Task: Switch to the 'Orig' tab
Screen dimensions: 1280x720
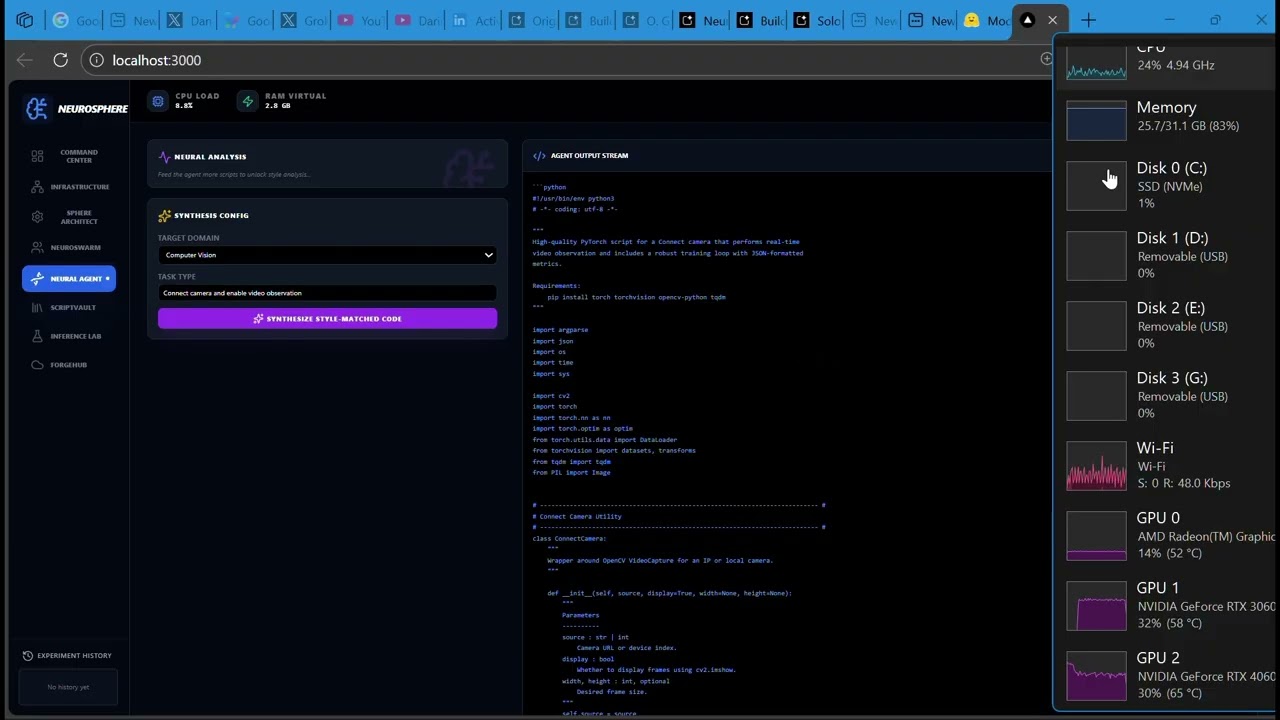Action: coord(530,20)
